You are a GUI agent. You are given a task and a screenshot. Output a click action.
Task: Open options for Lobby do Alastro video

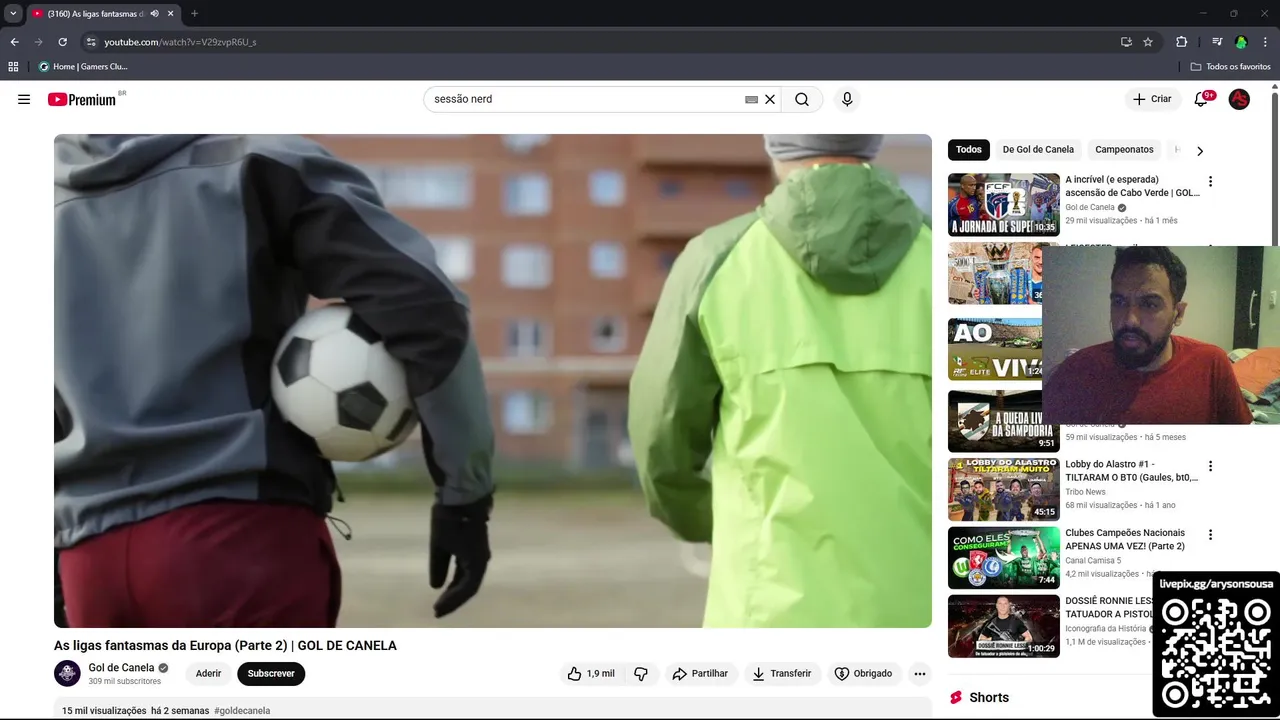[x=1210, y=466]
